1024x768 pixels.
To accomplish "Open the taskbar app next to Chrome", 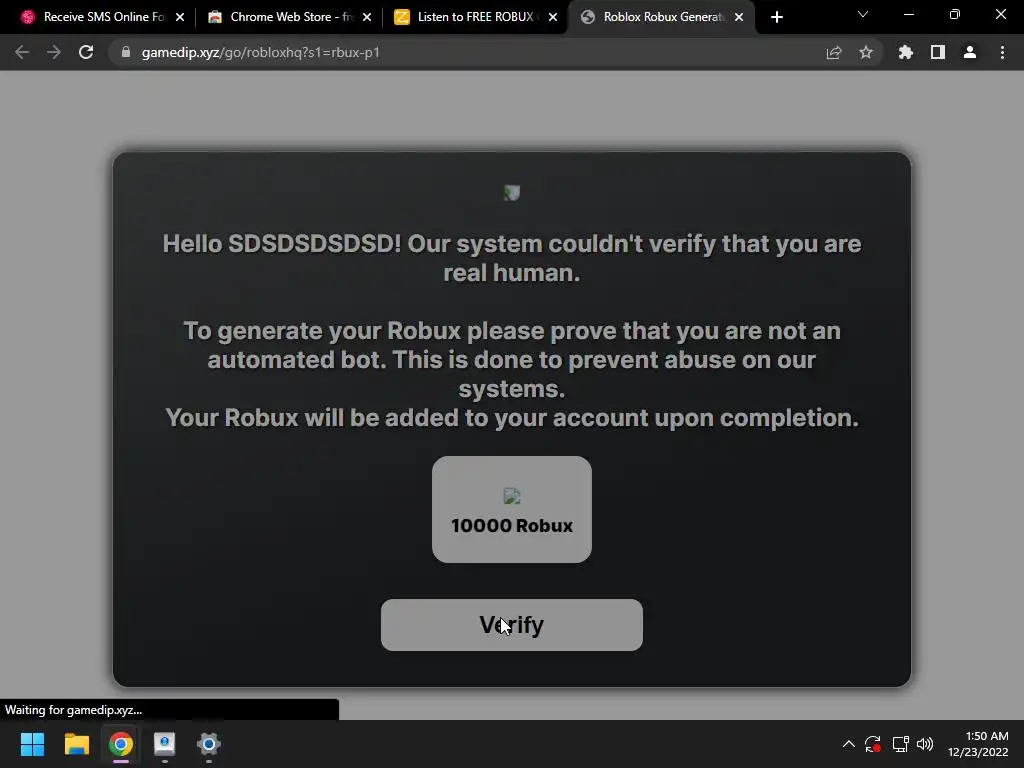I will pos(165,744).
